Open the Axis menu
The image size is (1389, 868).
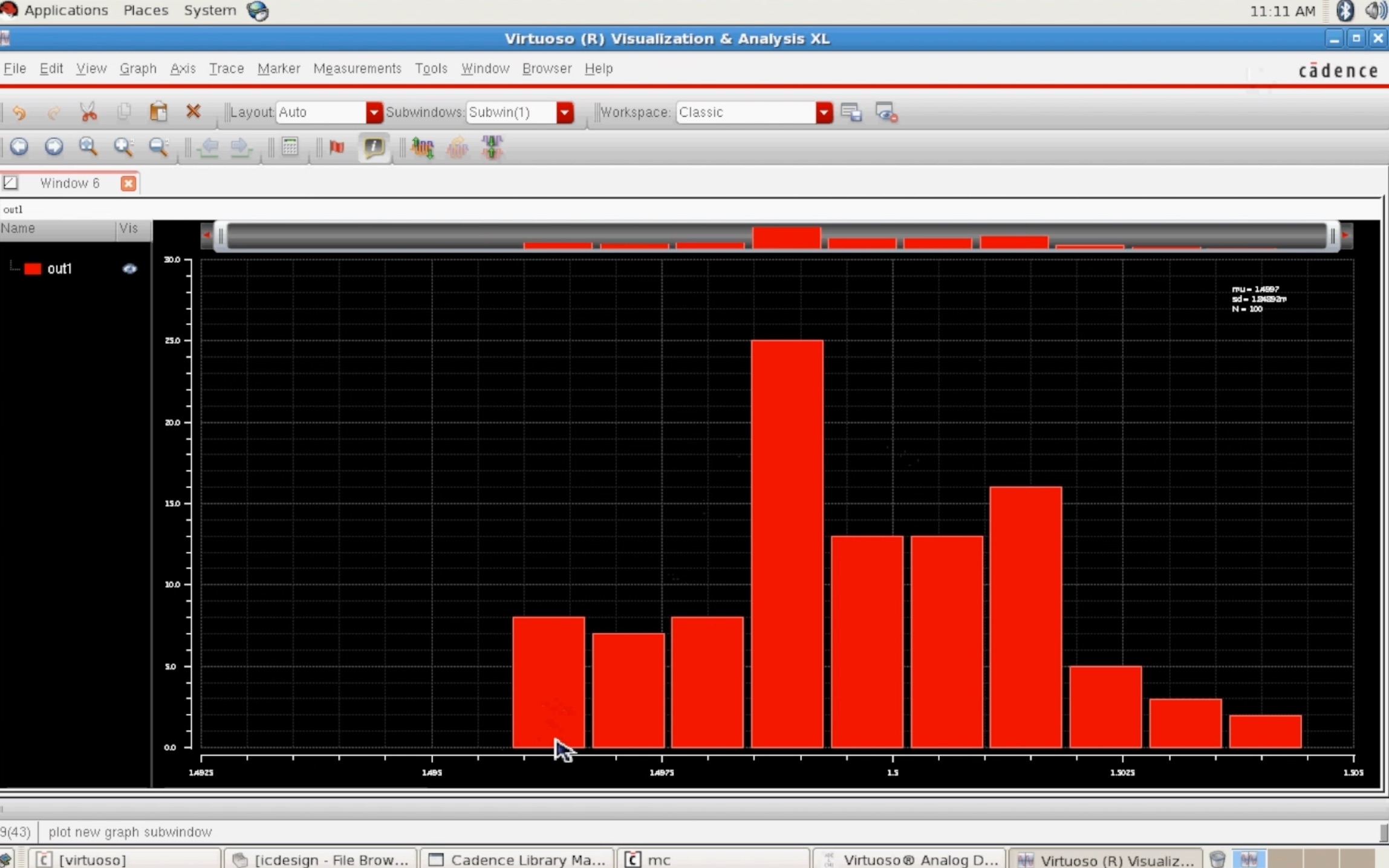point(183,68)
